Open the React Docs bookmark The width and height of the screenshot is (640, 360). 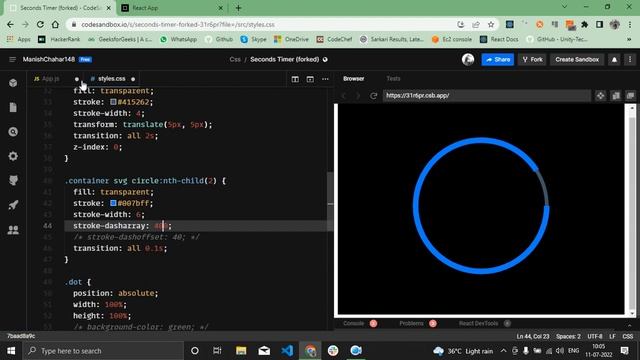click(499, 39)
